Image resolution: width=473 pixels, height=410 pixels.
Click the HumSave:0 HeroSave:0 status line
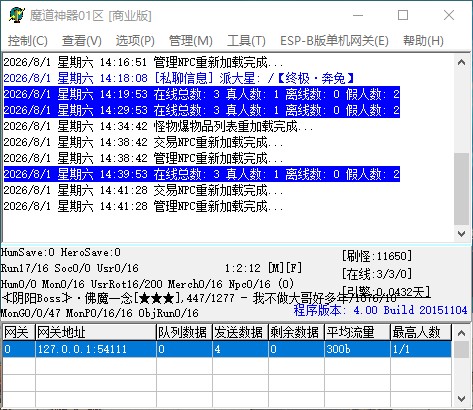[x=61, y=252]
